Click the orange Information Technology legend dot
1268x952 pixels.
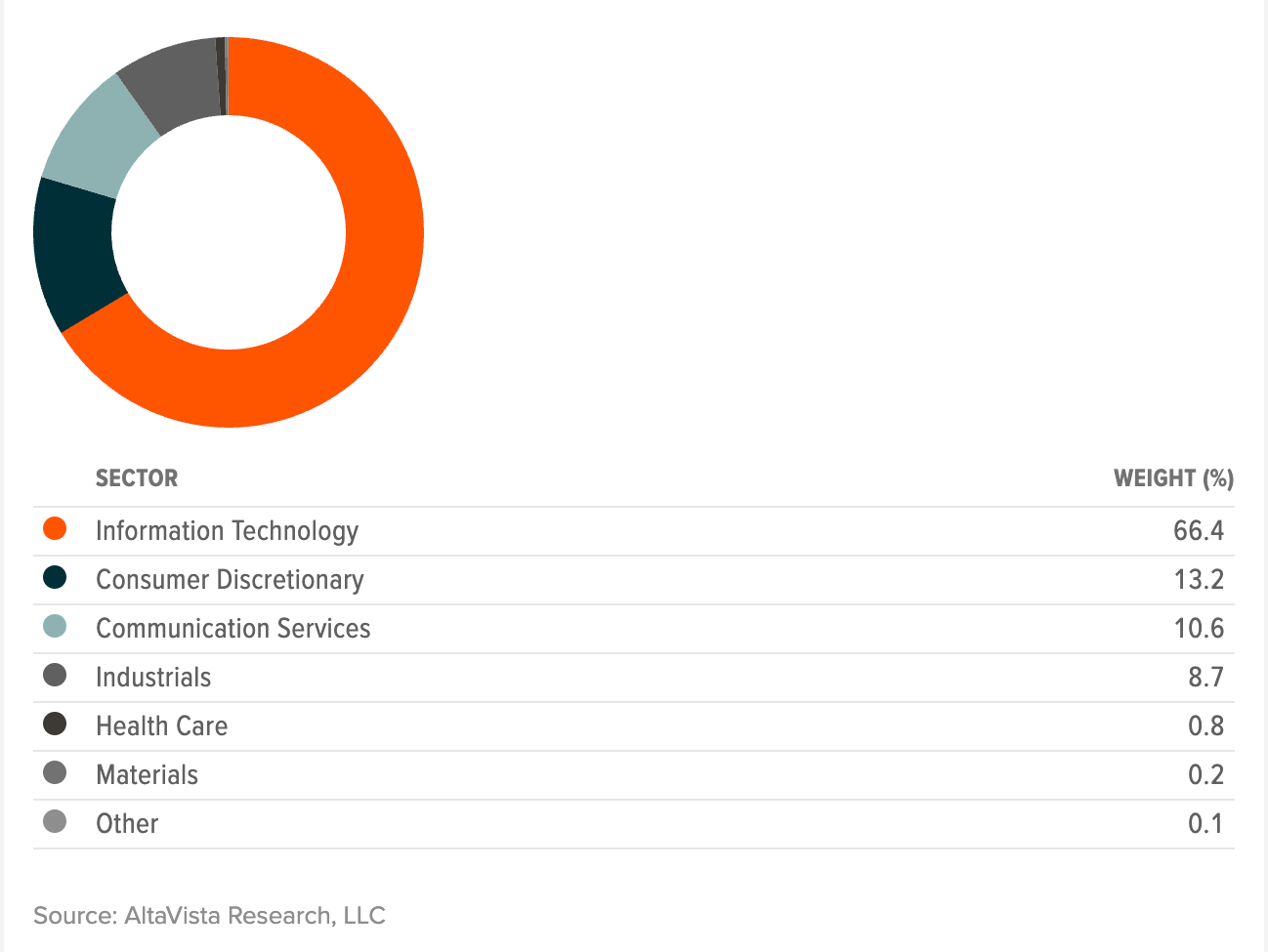point(55,529)
